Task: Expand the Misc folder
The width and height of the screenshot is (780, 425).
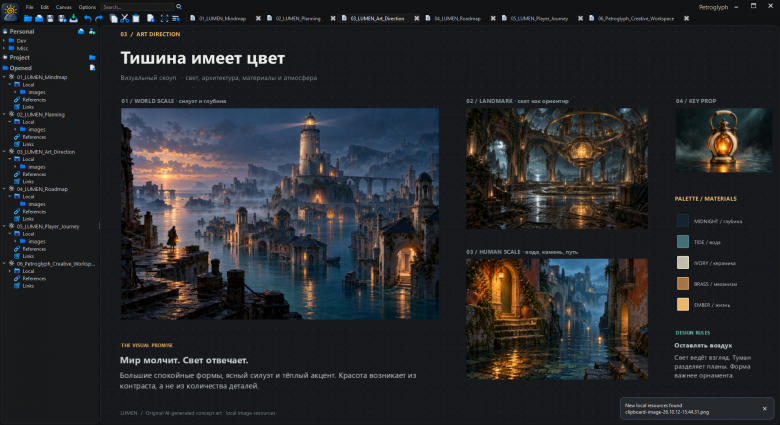Action: click(x=4, y=48)
